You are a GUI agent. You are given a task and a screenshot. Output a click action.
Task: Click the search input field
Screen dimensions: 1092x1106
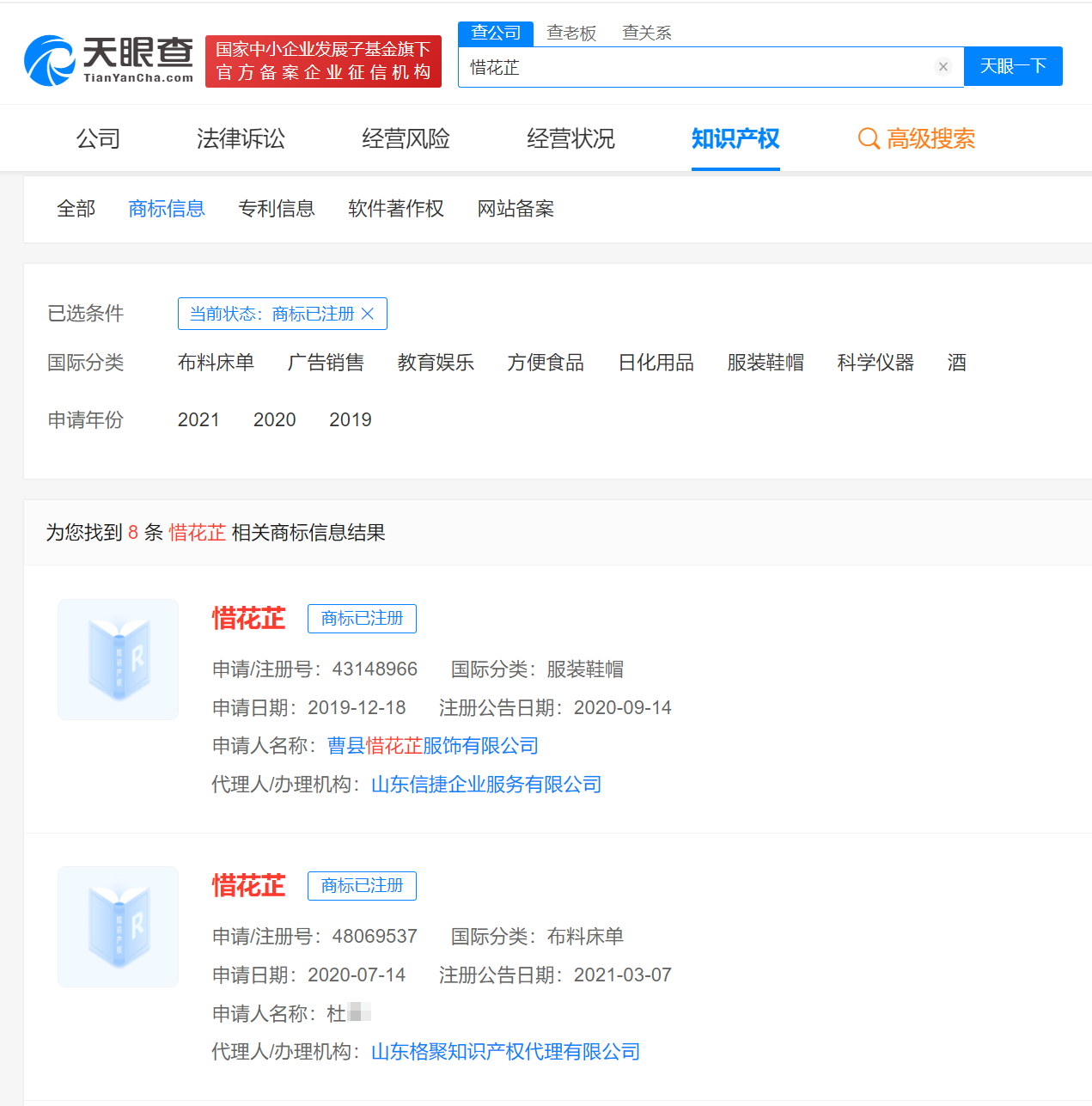696,67
